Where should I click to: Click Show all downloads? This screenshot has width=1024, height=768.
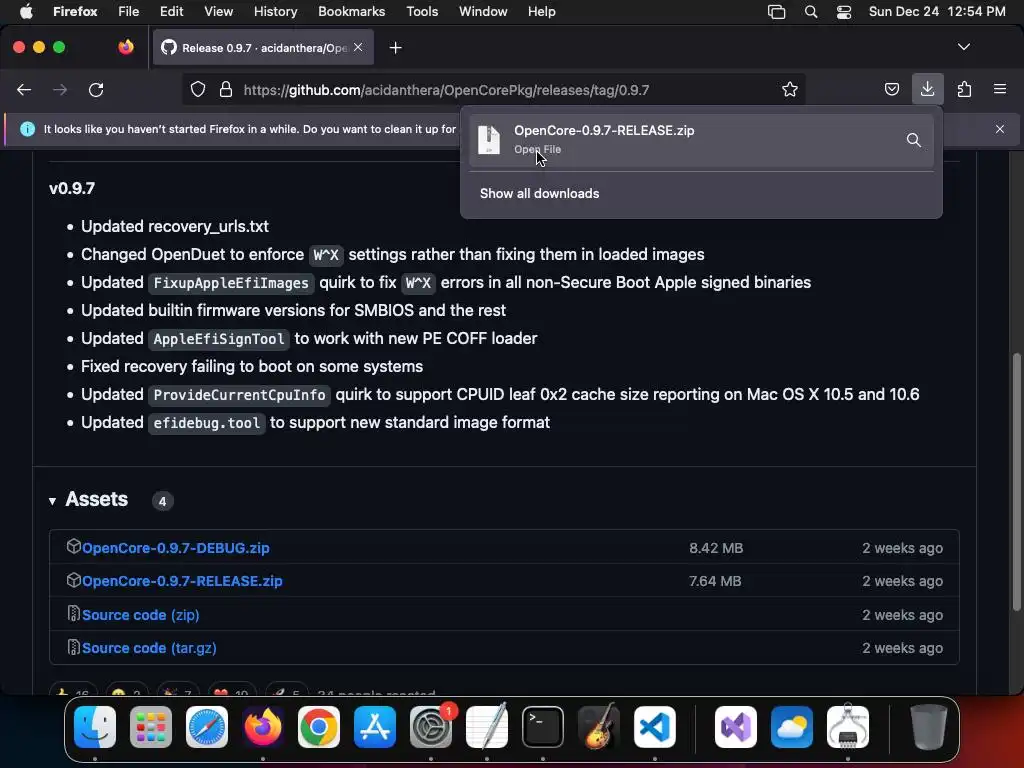tap(539, 193)
